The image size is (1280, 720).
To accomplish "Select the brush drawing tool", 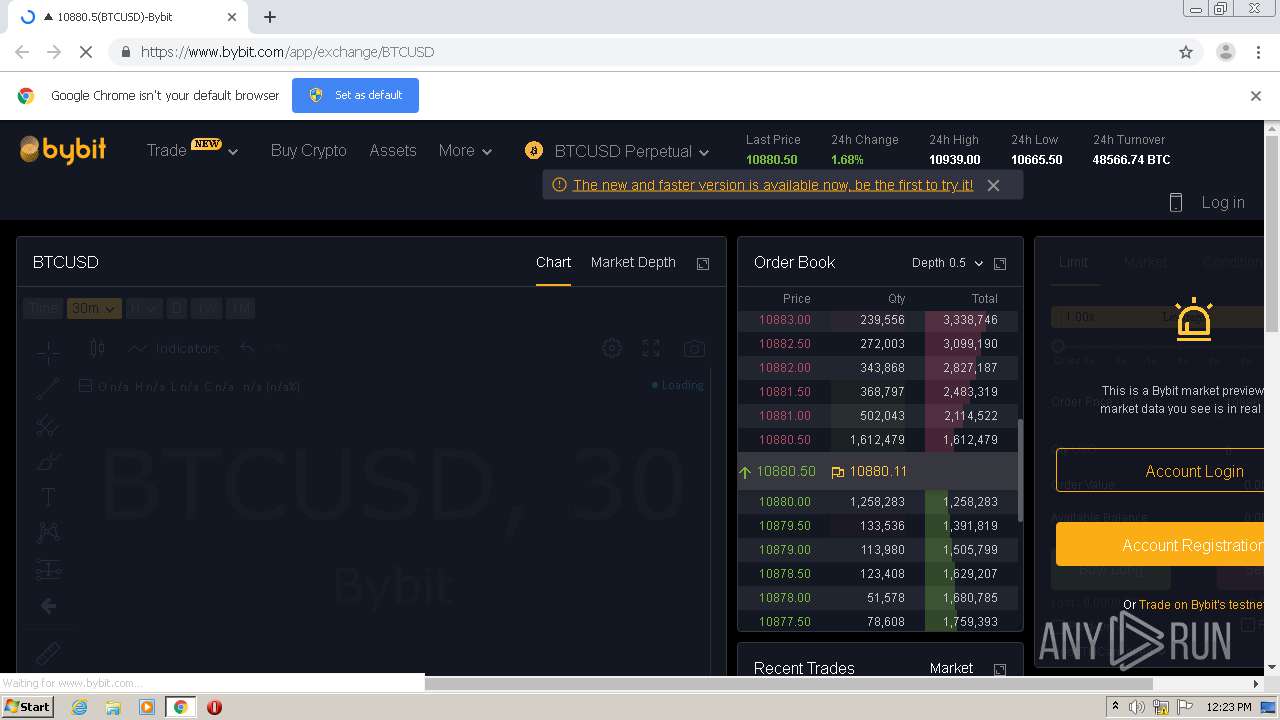I will pos(48,461).
